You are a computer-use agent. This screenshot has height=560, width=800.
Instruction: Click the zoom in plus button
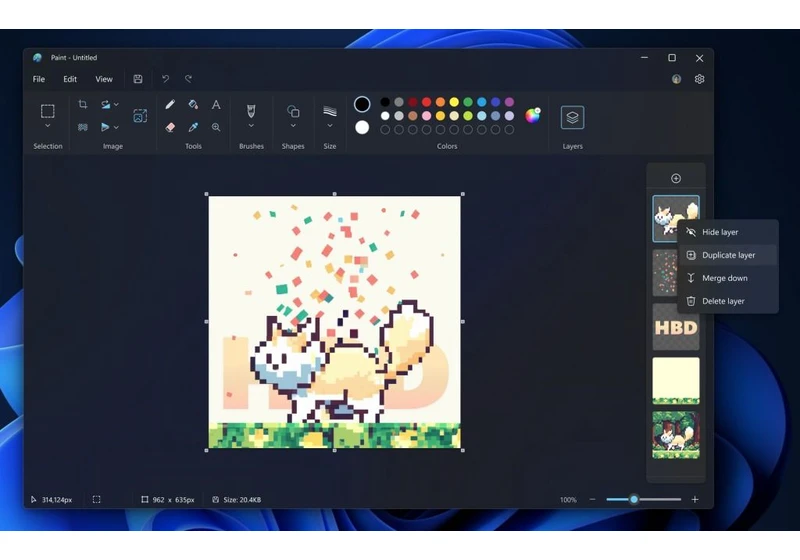(x=695, y=499)
